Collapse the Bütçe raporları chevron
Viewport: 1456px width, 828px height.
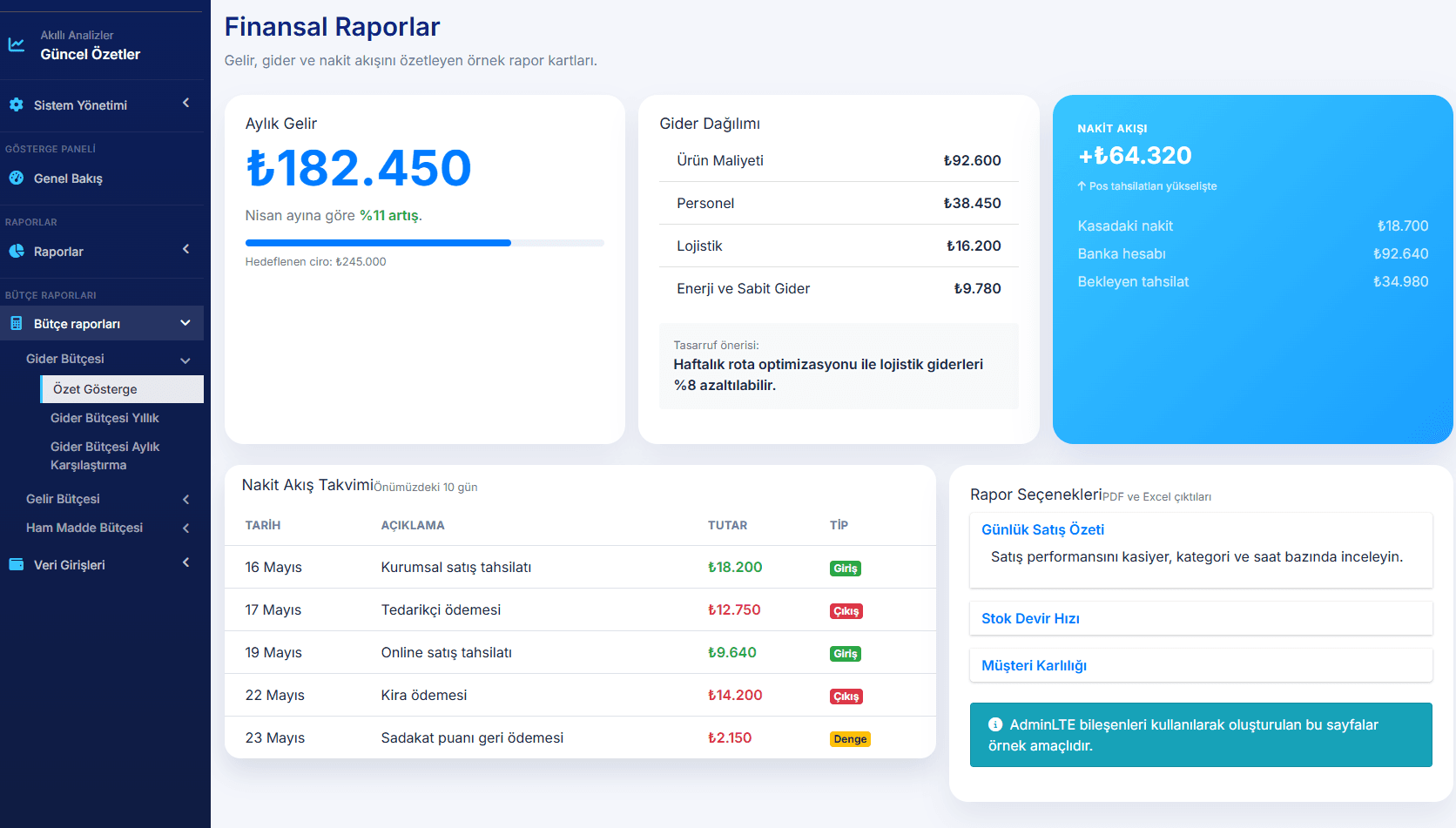pos(185,323)
